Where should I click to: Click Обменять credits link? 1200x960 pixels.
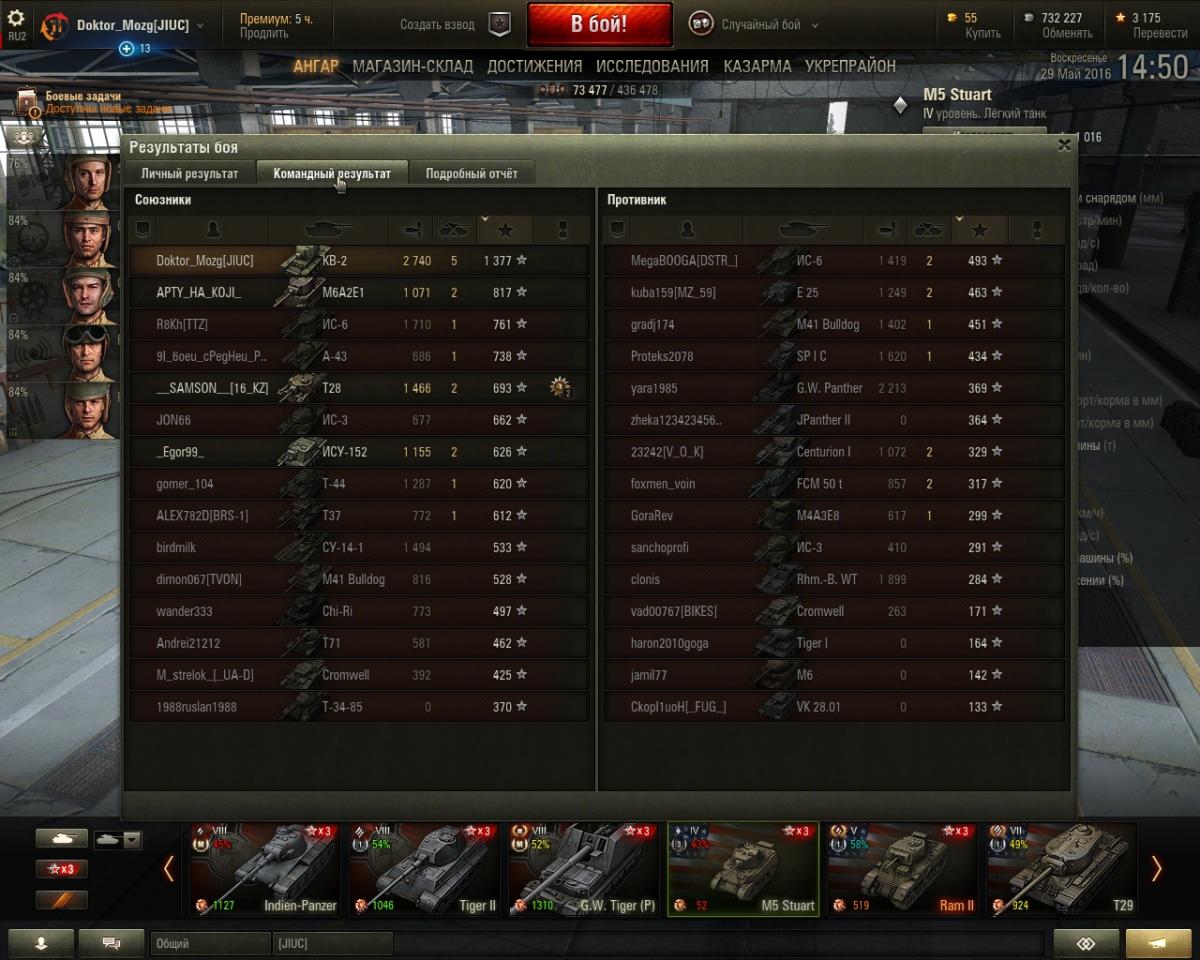[1067, 33]
